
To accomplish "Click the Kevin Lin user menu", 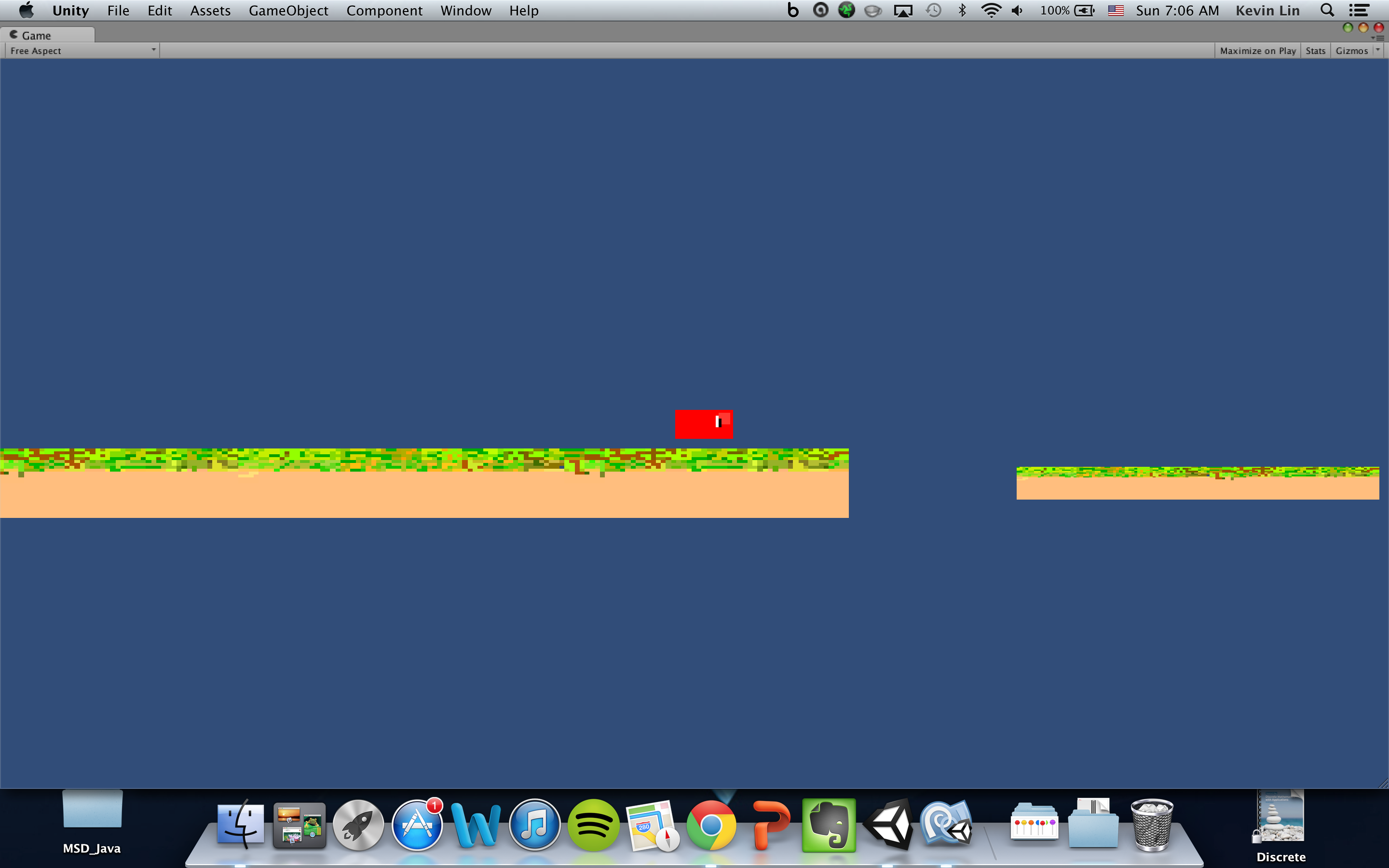I will pyautogui.click(x=1267, y=10).
